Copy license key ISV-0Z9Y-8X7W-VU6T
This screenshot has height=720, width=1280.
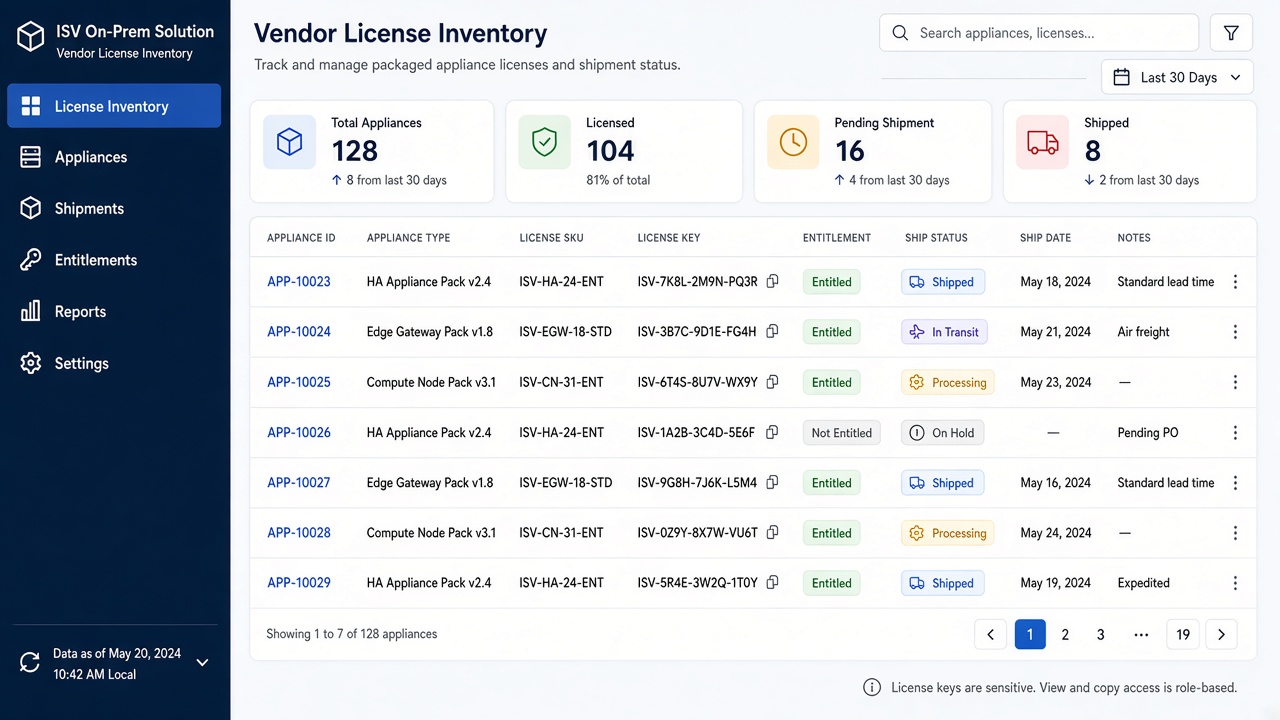[x=772, y=533]
